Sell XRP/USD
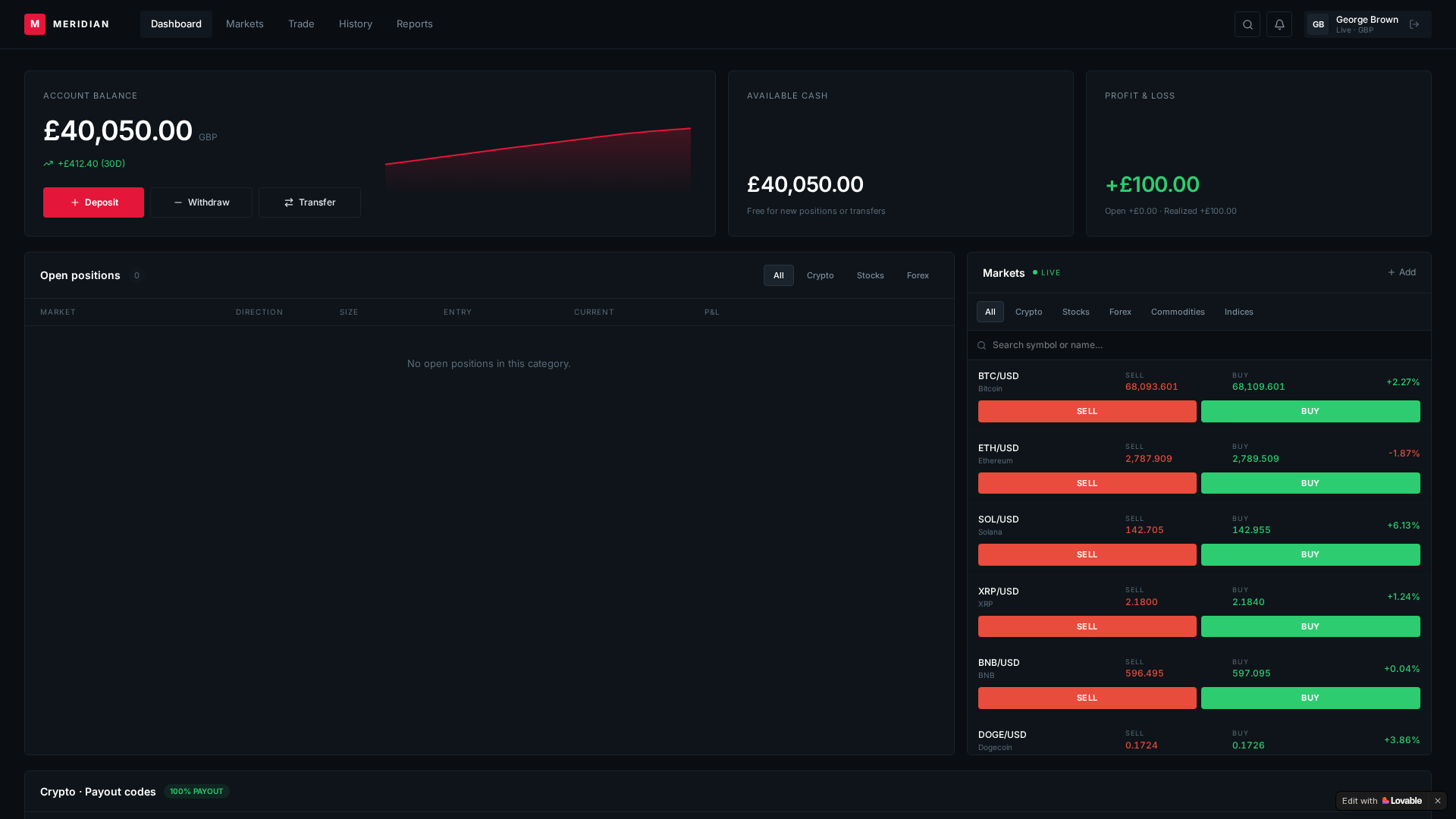Screen dimensions: 1456x819 point(1087,626)
